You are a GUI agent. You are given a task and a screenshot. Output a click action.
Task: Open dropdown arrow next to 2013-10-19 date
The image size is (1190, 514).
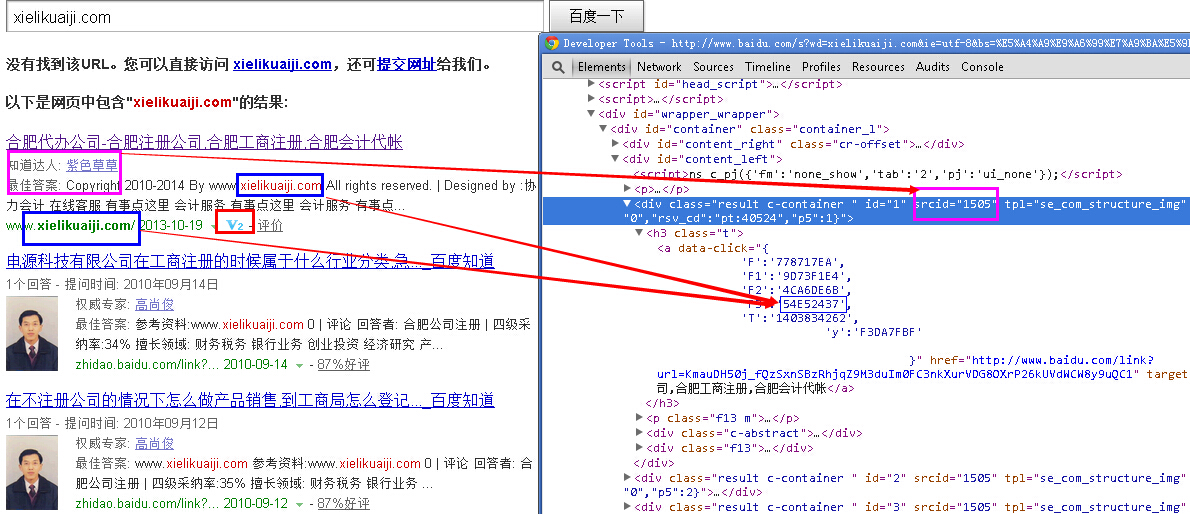[214, 226]
